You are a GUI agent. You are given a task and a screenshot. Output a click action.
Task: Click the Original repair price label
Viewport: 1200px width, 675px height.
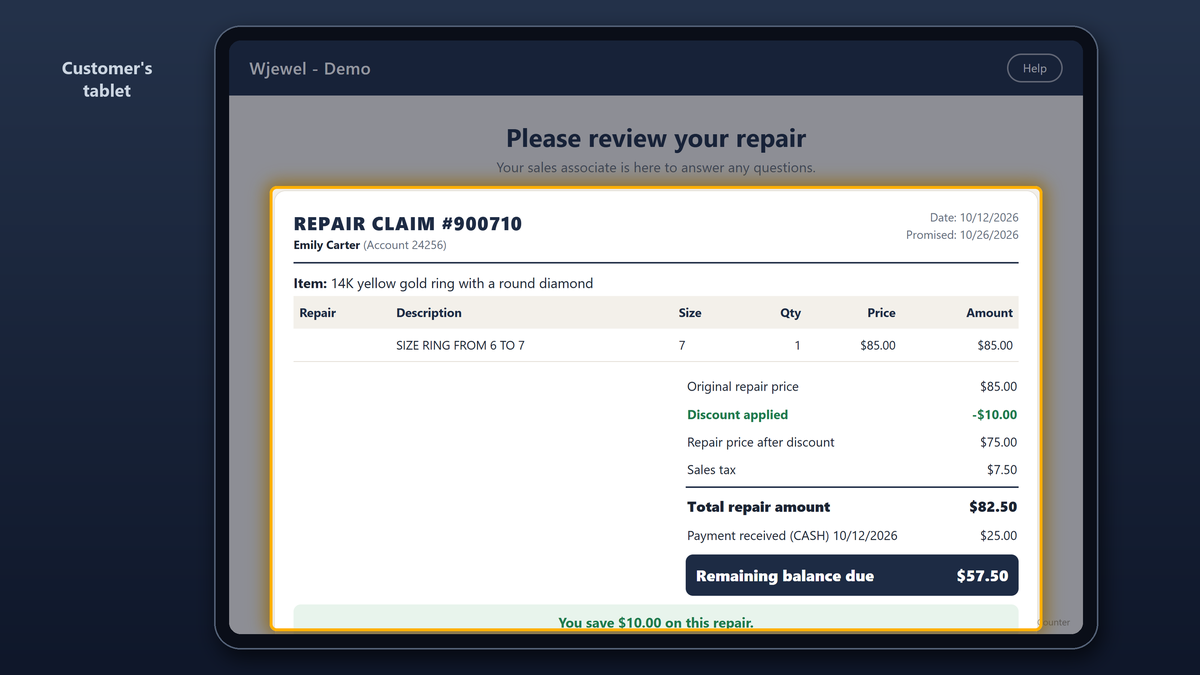[743, 386]
